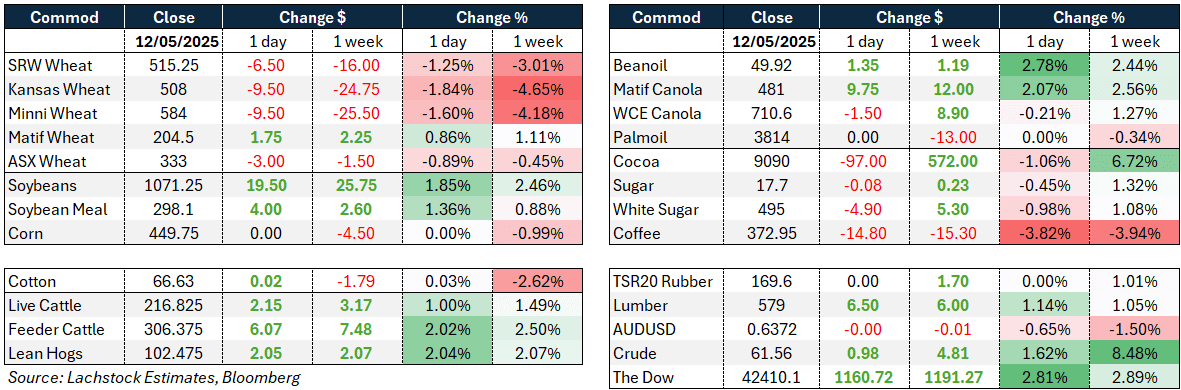The image size is (1181, 390).
Task: Click the right table Change % header
Action: tap(1088, 17)
